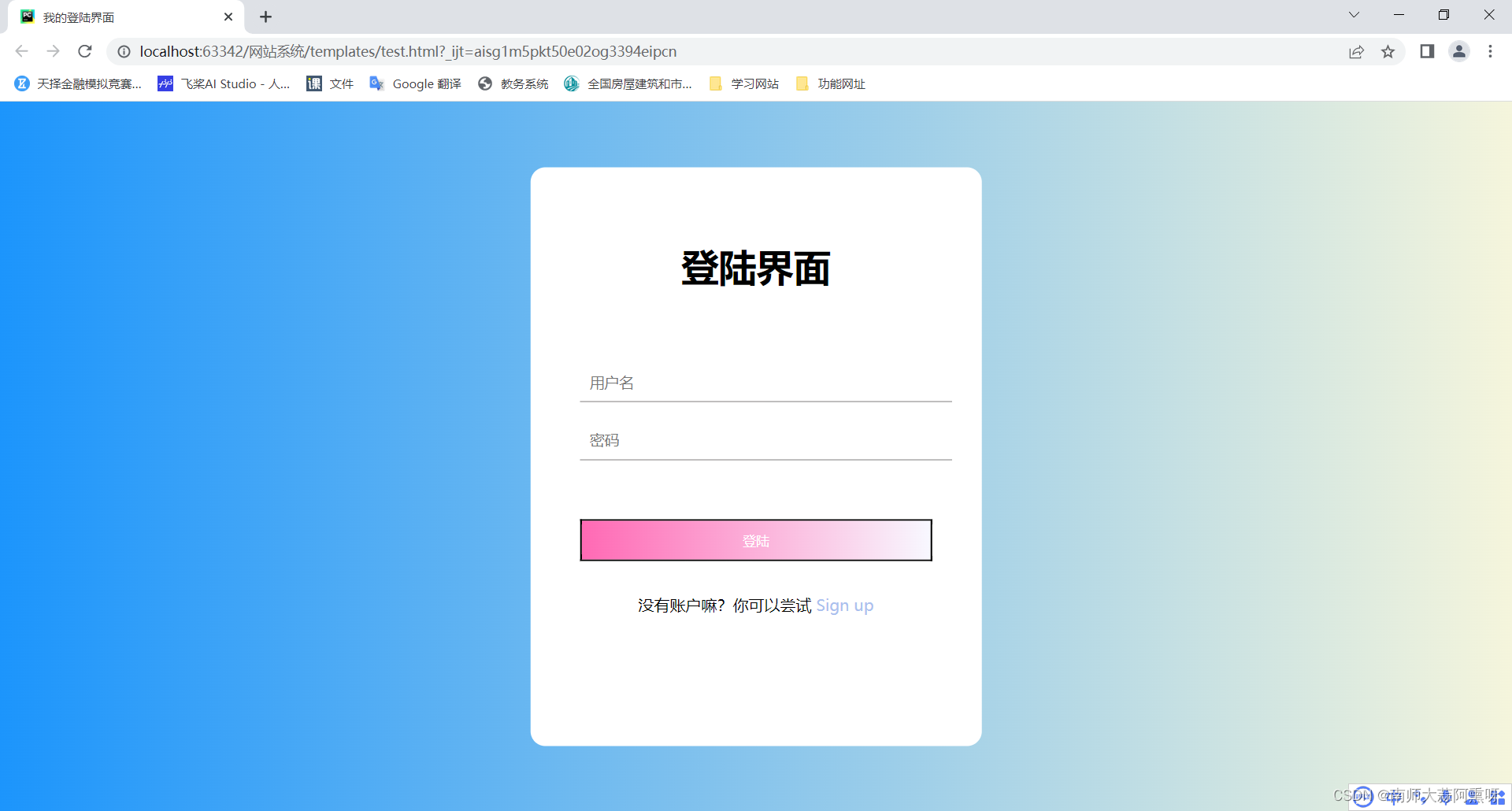This screenshot has width=1512, height=811.
Task: Open the 学习网站 bookmark
Action: pos(743,83)
